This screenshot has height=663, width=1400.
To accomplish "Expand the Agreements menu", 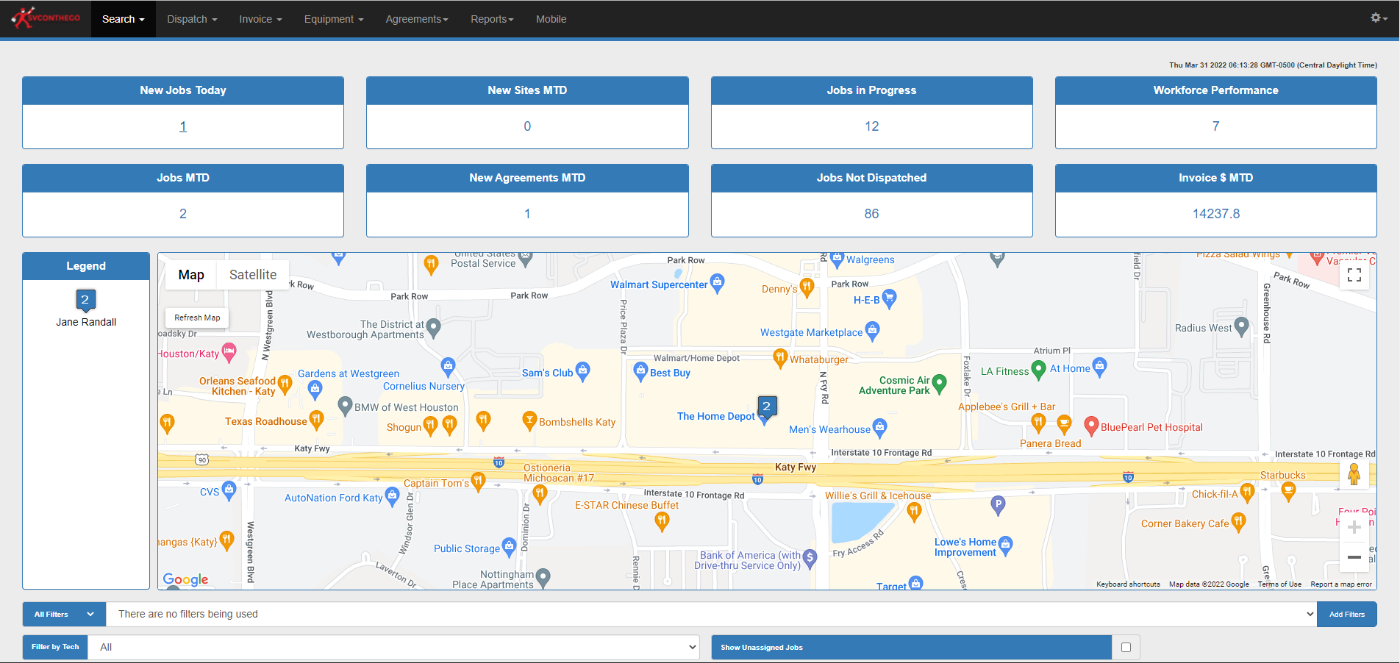I will click(417, 19).
